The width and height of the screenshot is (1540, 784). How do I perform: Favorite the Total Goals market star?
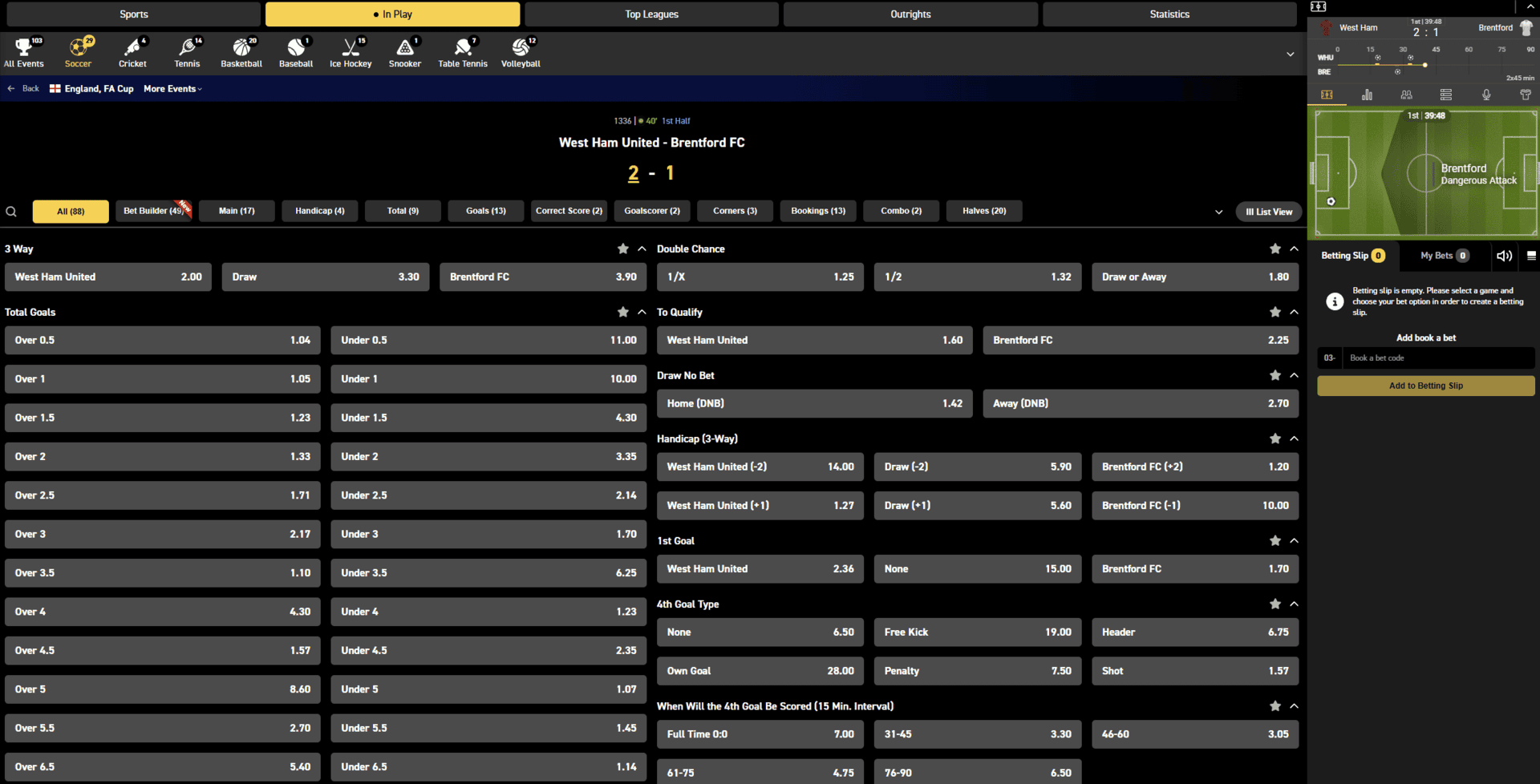(x=623, y=312)
